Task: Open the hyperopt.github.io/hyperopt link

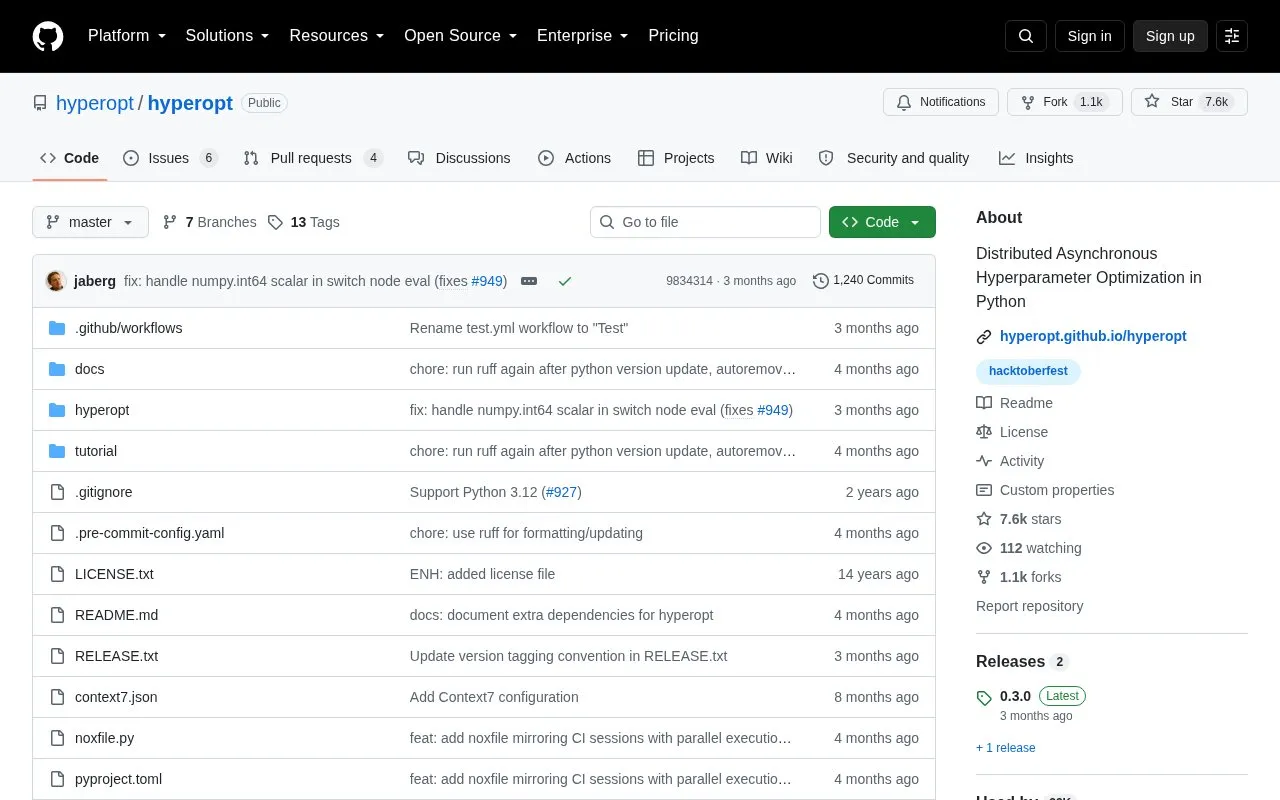Action: (1093, 337)
